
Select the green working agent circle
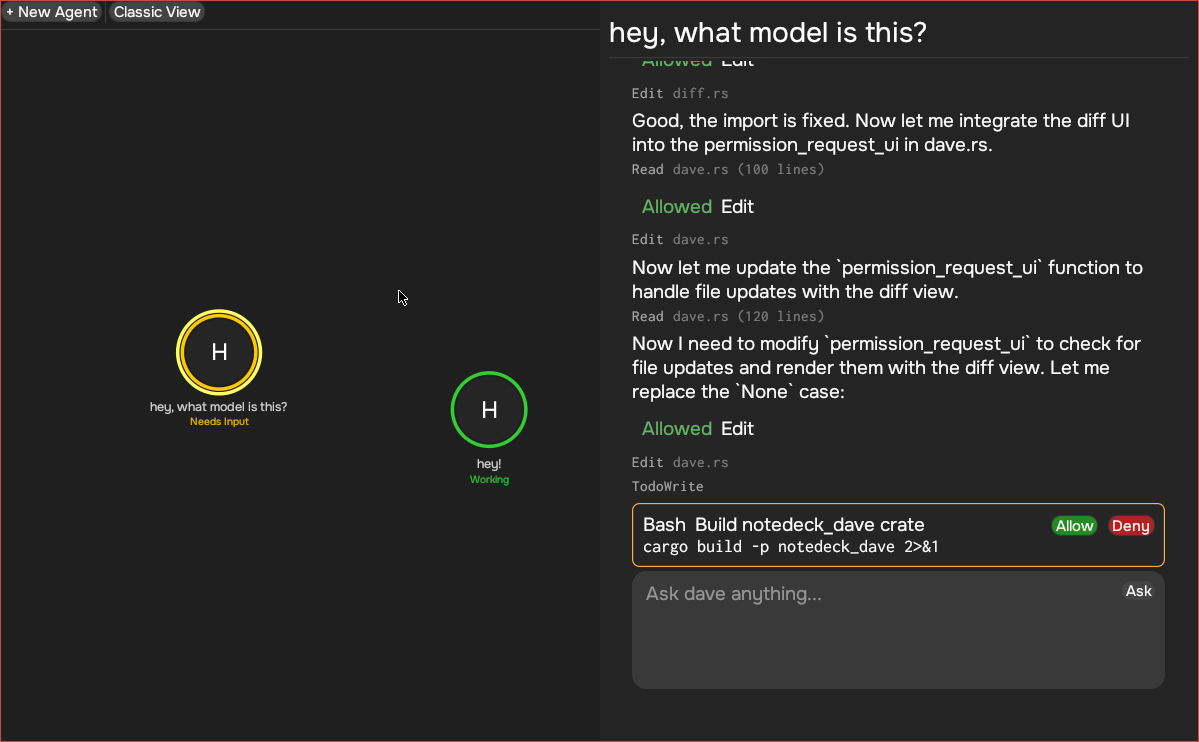point(489,410)
